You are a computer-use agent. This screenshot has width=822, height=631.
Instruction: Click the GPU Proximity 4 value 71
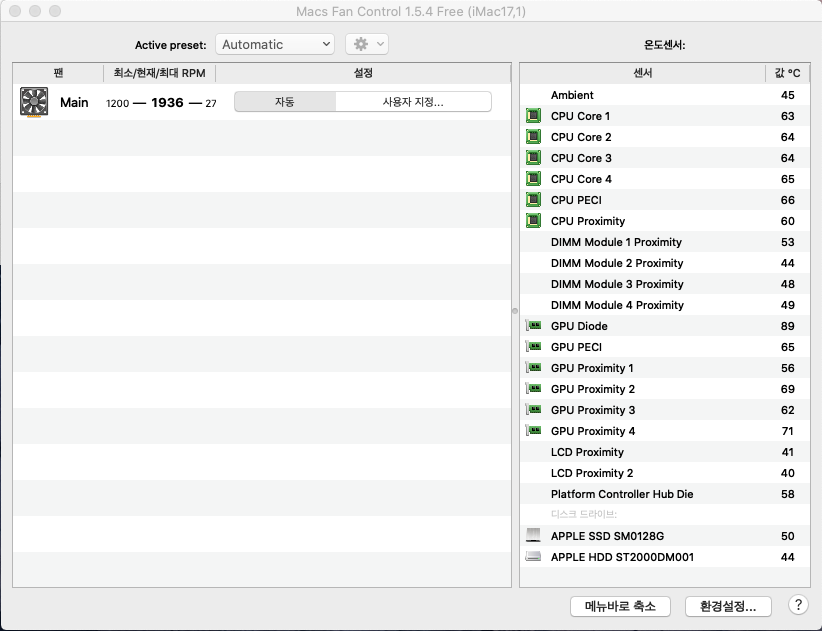pos(787,431)
